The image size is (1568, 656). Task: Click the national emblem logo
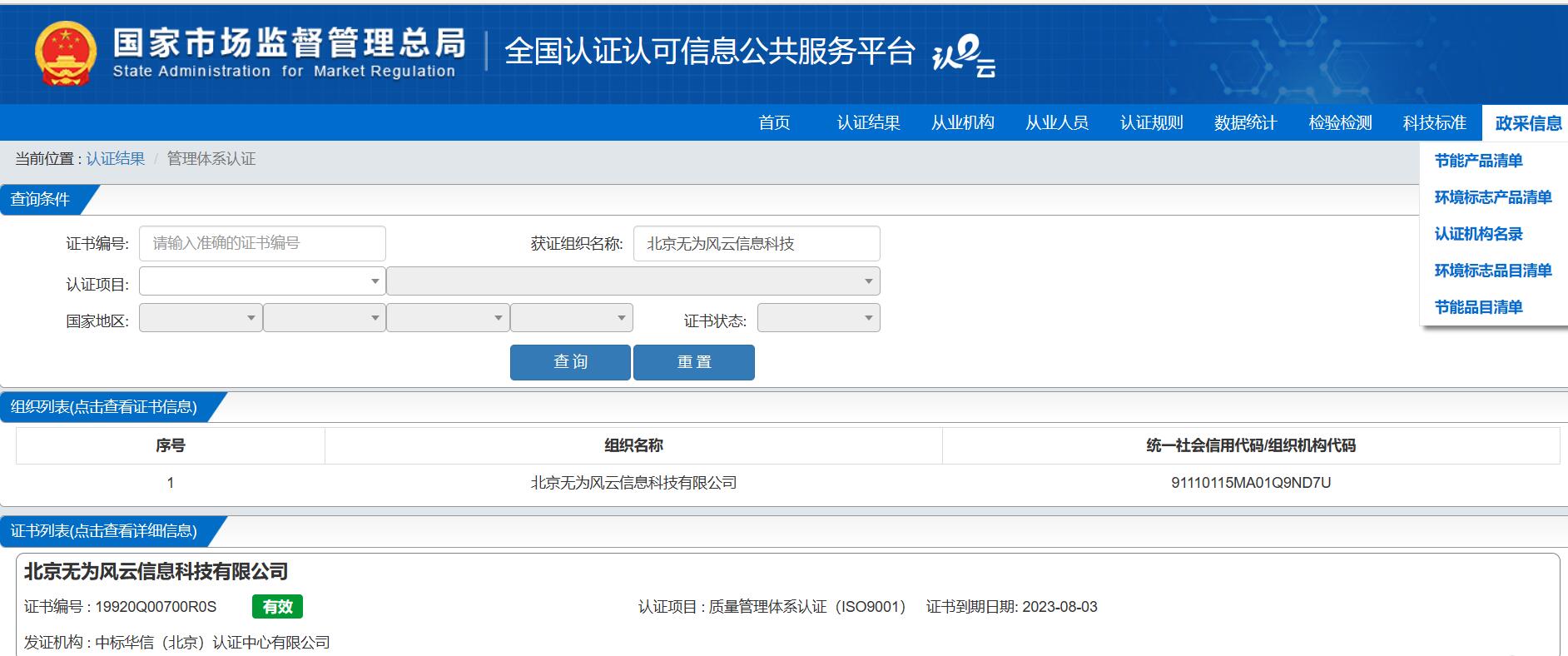(x=66, y=54)
